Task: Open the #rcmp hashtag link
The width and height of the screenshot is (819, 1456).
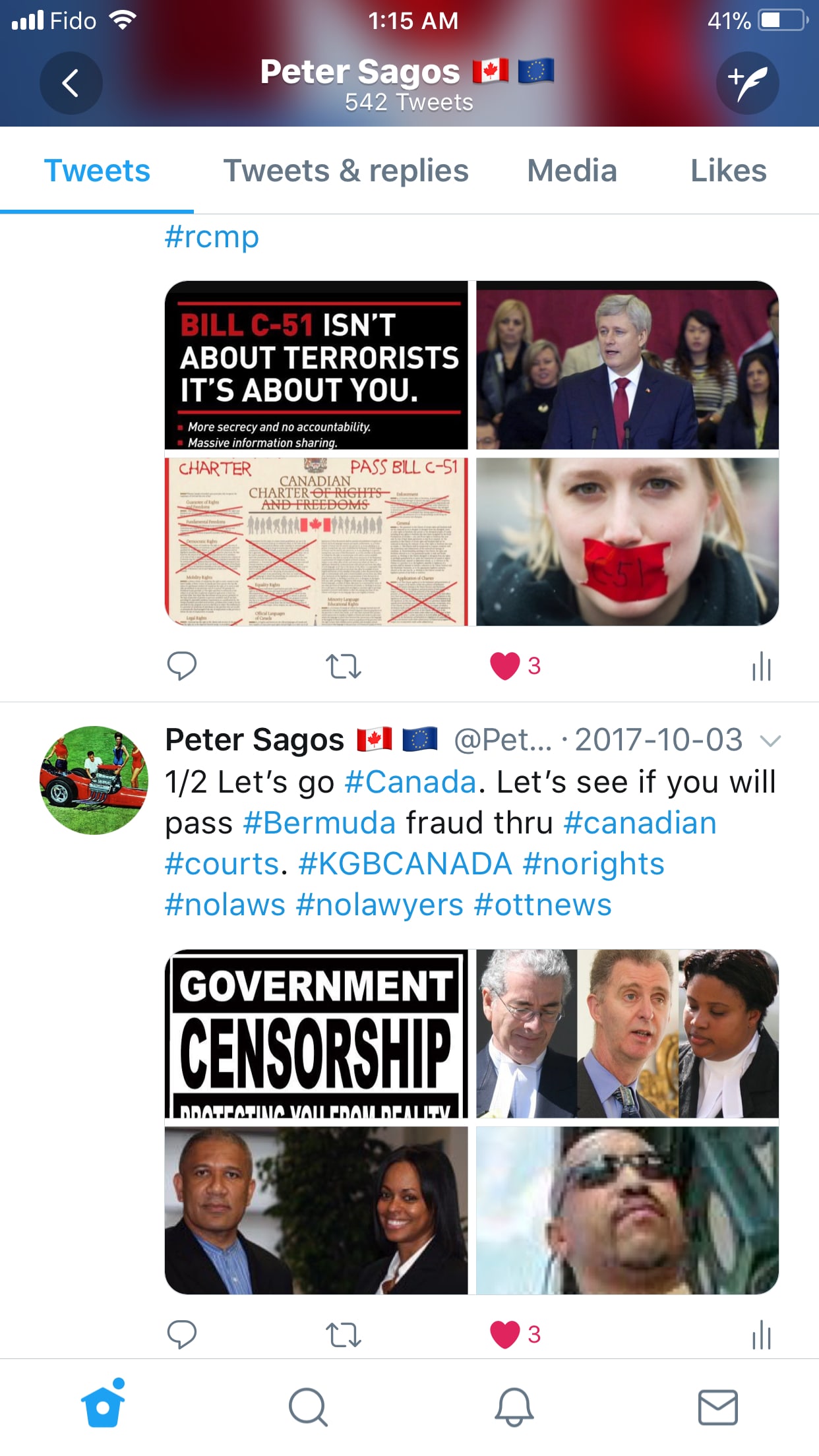Action: [x=212, y=237]
